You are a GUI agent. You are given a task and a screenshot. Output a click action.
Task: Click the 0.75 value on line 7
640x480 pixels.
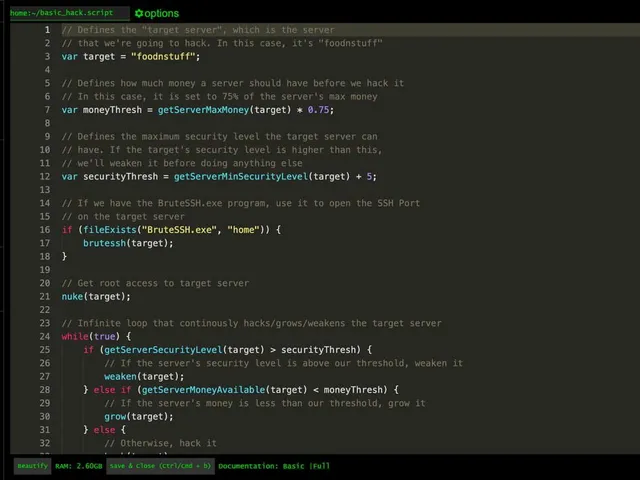pyautogui.click(x=318, y=110)
